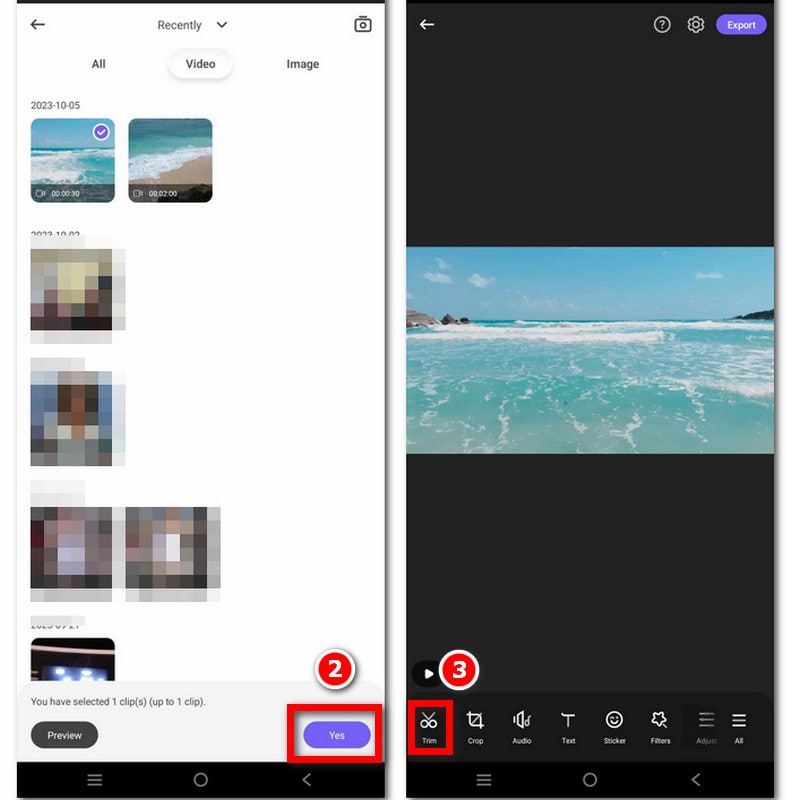This screenshot has width=792, height=800.
Task: Select the 00:02:00 beach video thumbnail
Action: pos(170,160)
